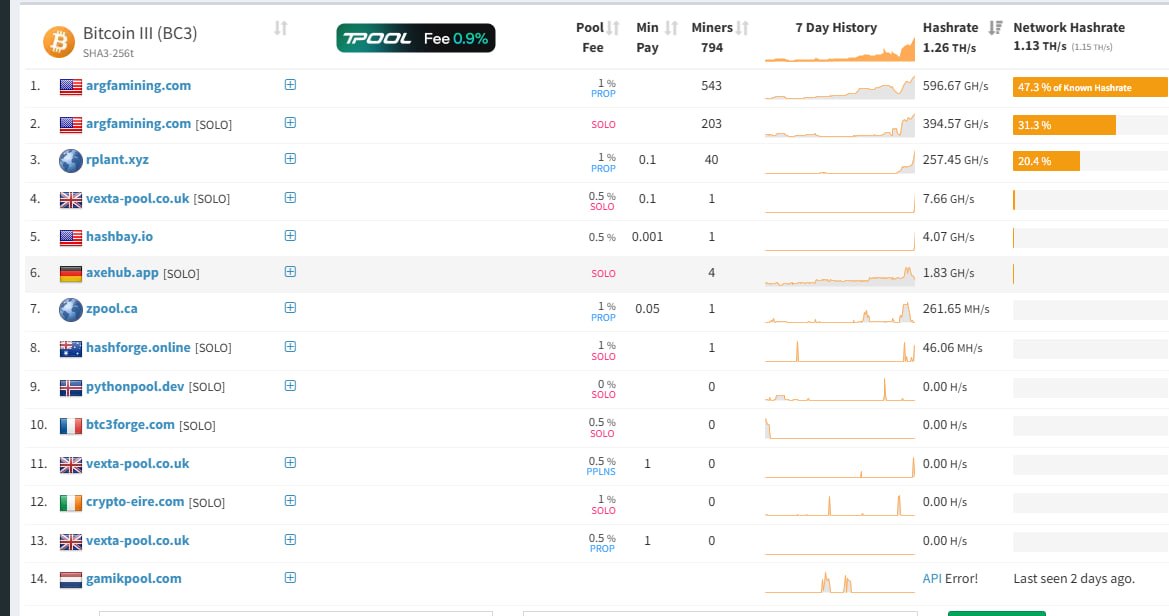Click the French flag beside btc3forge.com
Viewport: 1169px width, 616px height.
tap(71, 426)
